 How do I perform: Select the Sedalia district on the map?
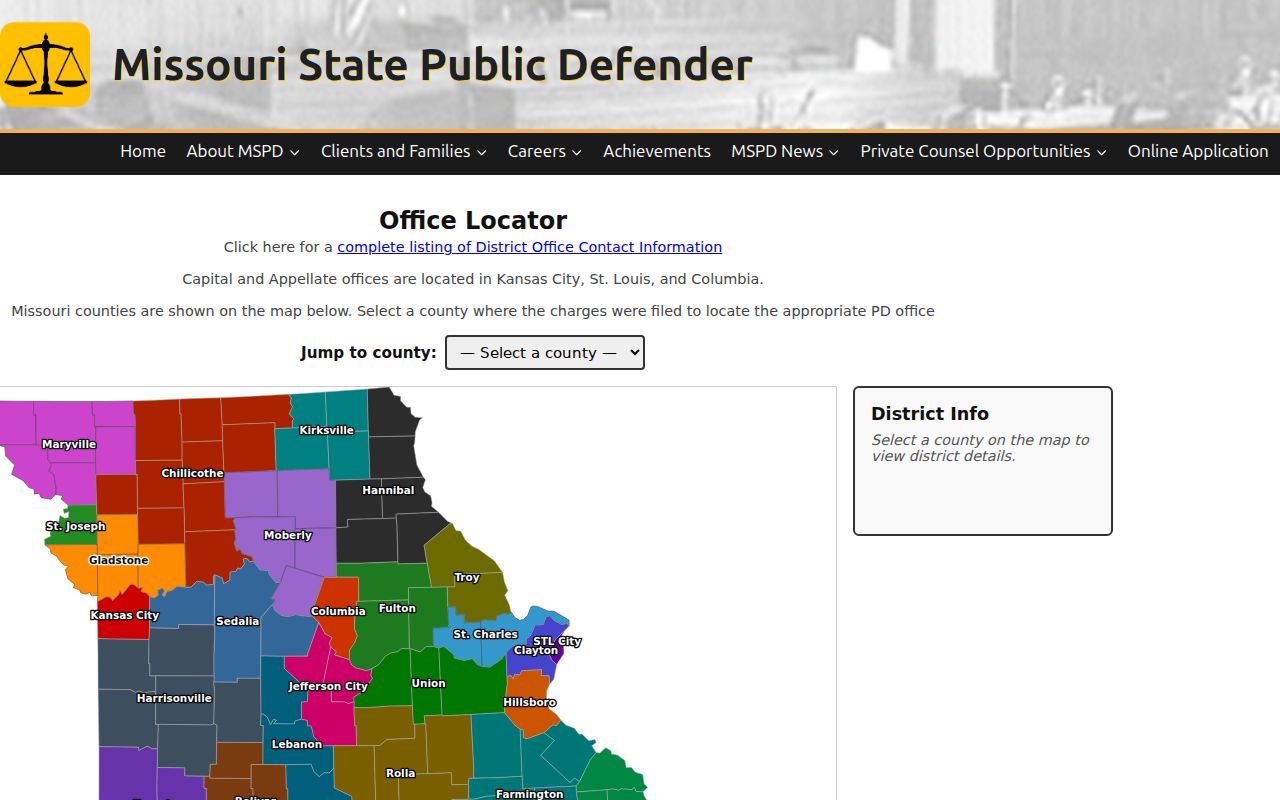pyautogui.click(x=238, y=621)
